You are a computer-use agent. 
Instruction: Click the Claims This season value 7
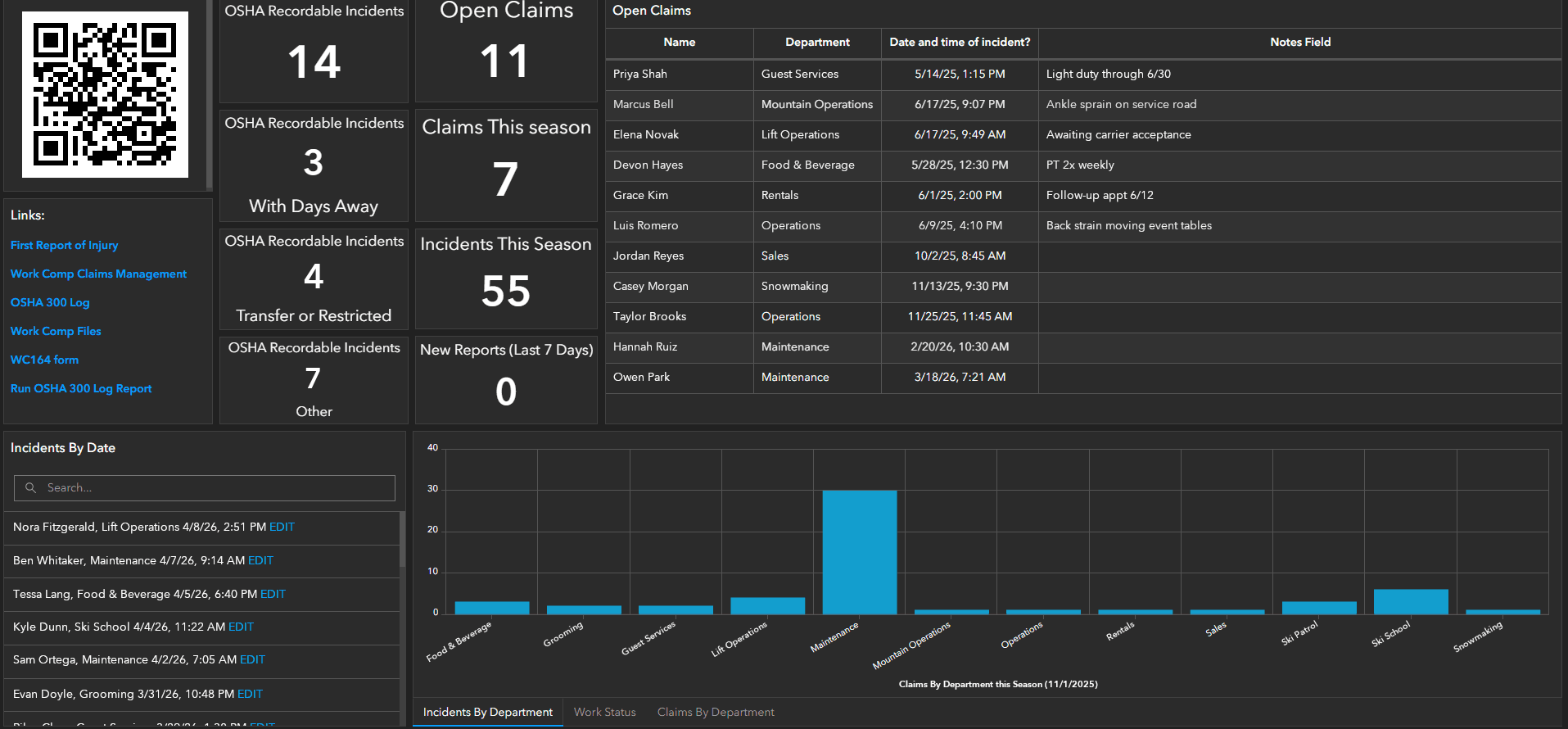[506, 179]
